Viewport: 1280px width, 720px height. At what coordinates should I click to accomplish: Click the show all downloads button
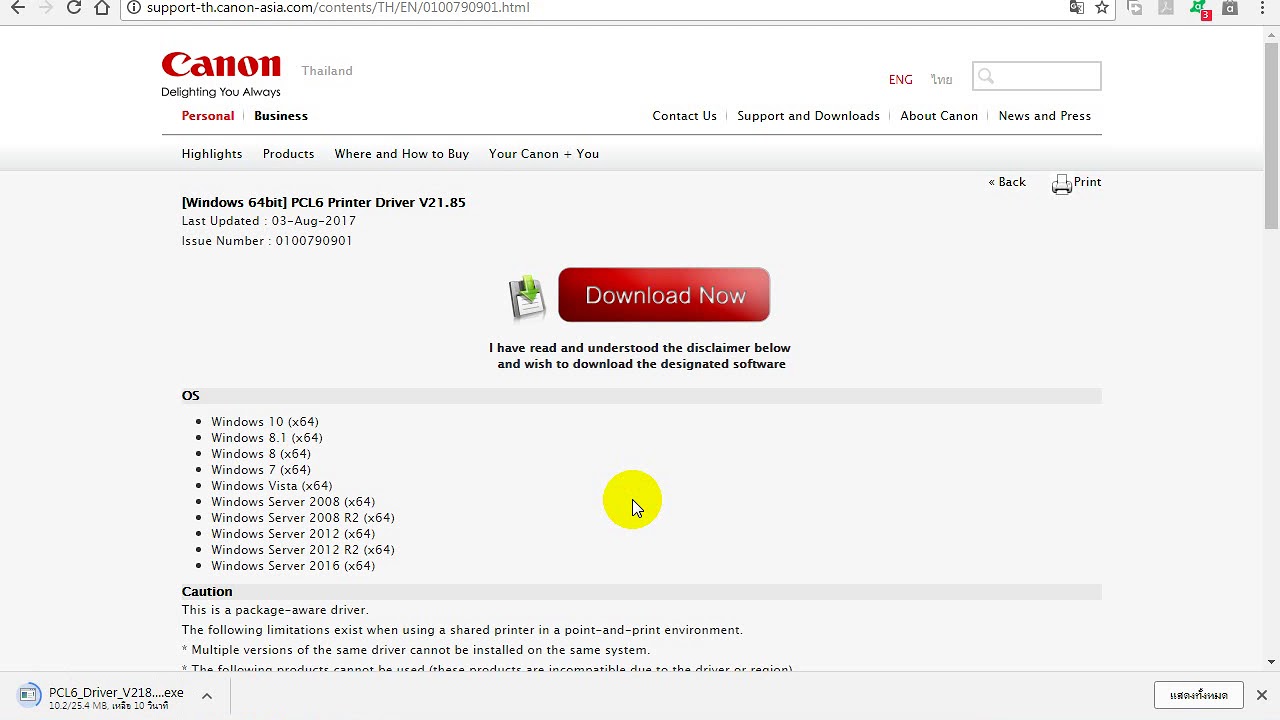pos(1199,695)
